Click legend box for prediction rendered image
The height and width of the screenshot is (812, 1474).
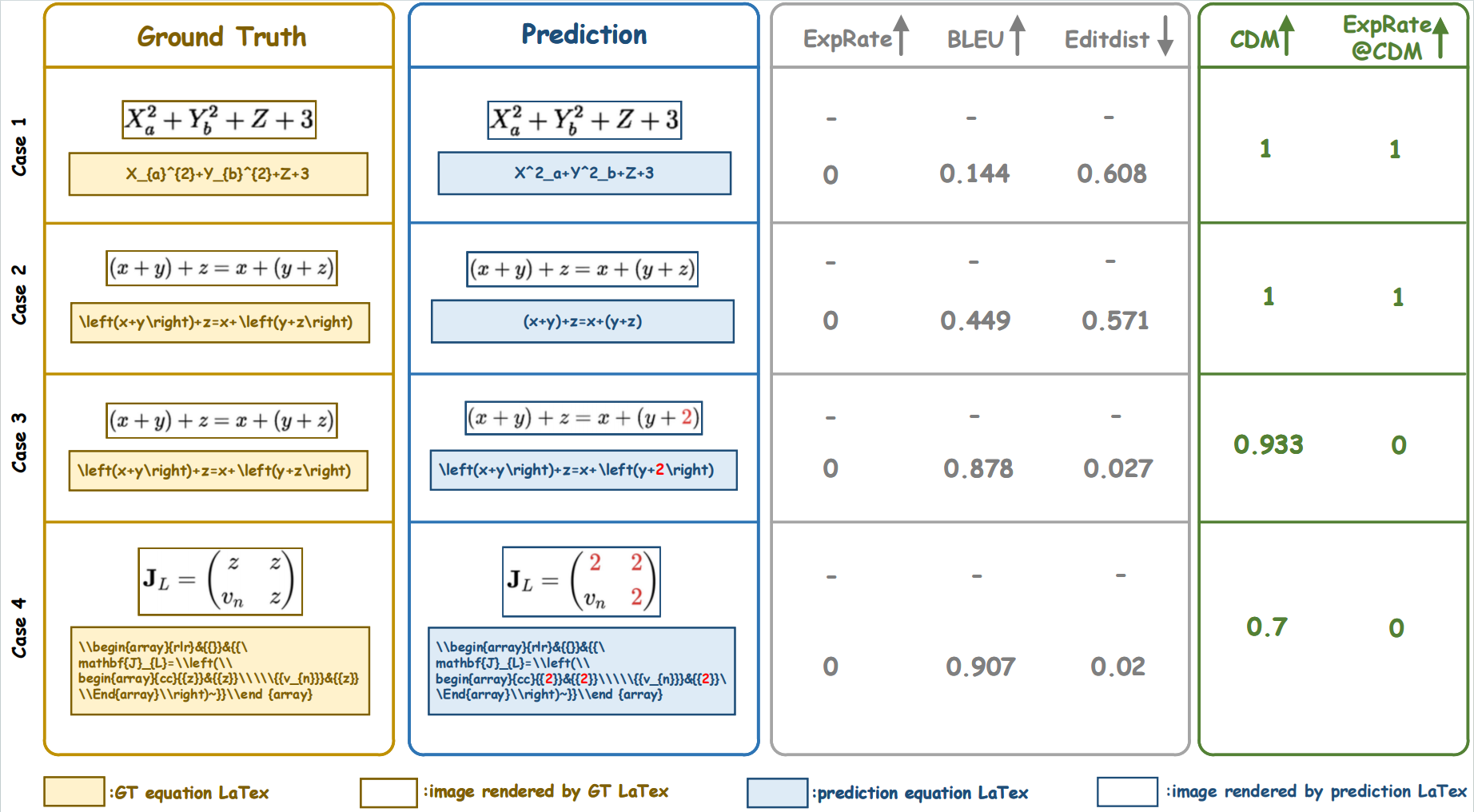click(x=1127, y=792)
